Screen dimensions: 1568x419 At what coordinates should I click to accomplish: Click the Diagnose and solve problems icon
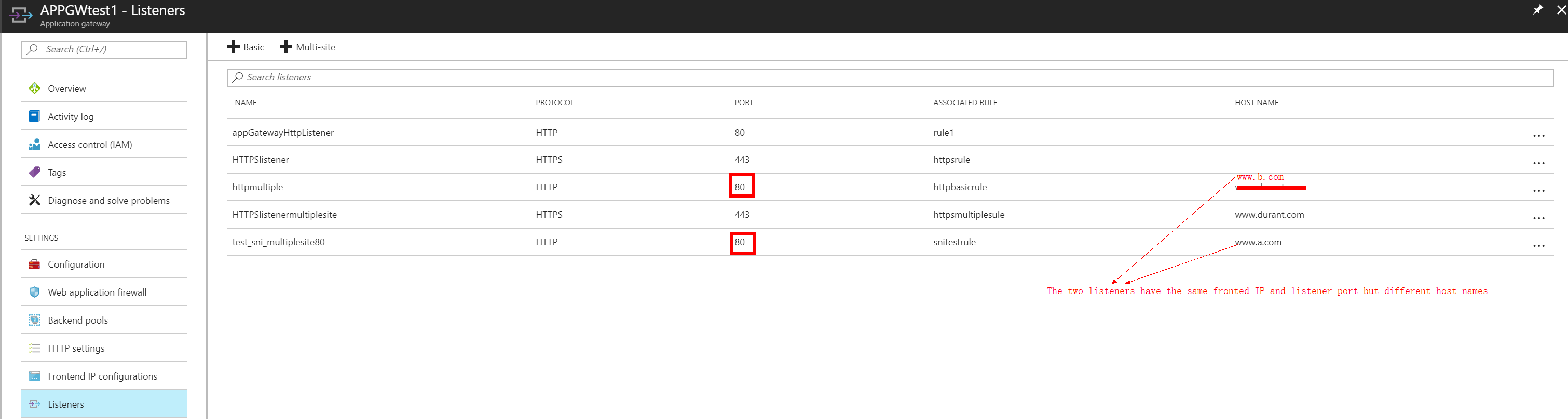(35, 200)
